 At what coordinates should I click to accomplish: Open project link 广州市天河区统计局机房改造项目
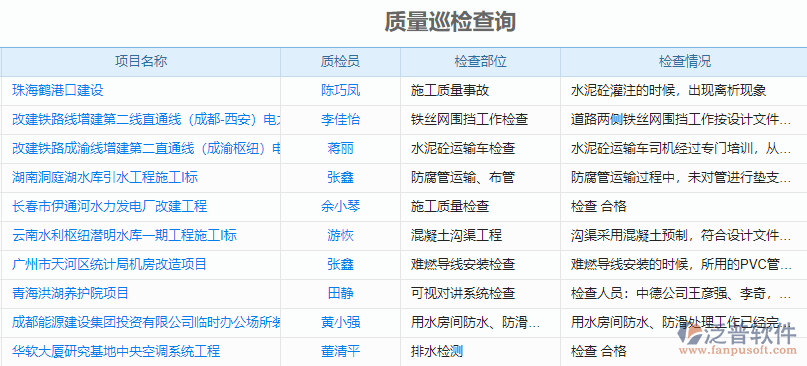(110, 265)
